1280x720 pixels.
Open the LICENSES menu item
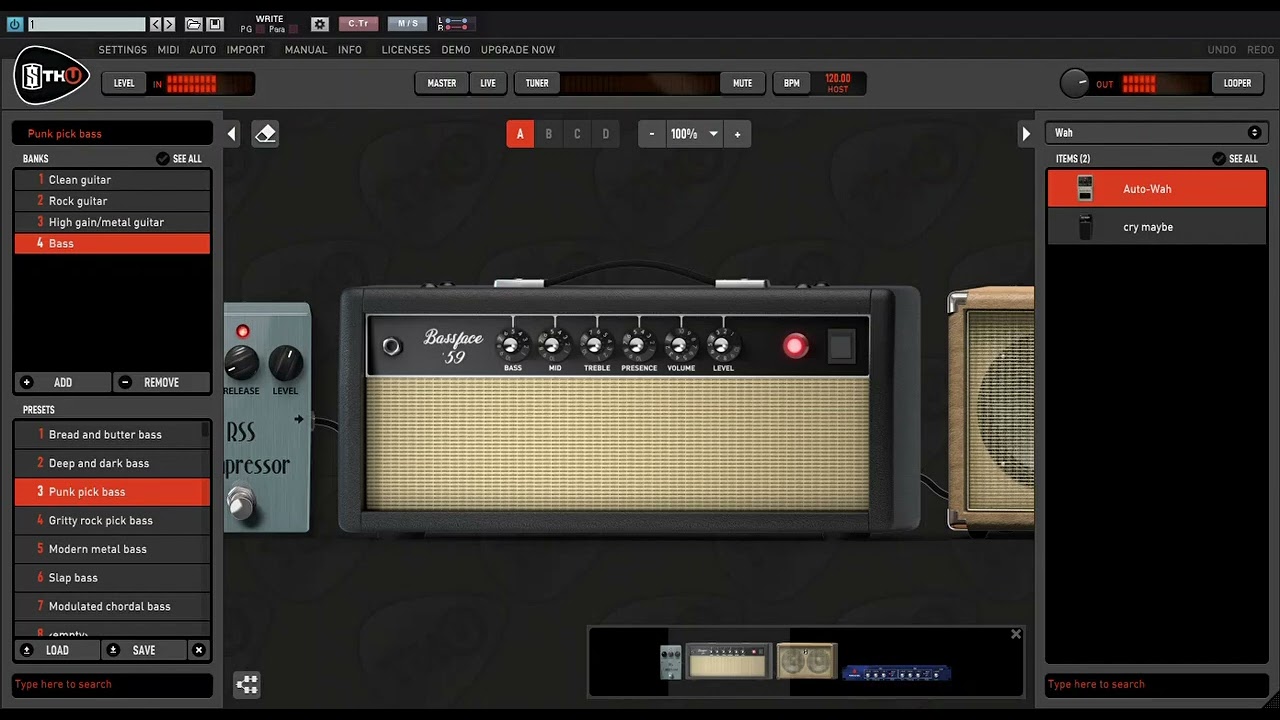click(x=406, y=50)
